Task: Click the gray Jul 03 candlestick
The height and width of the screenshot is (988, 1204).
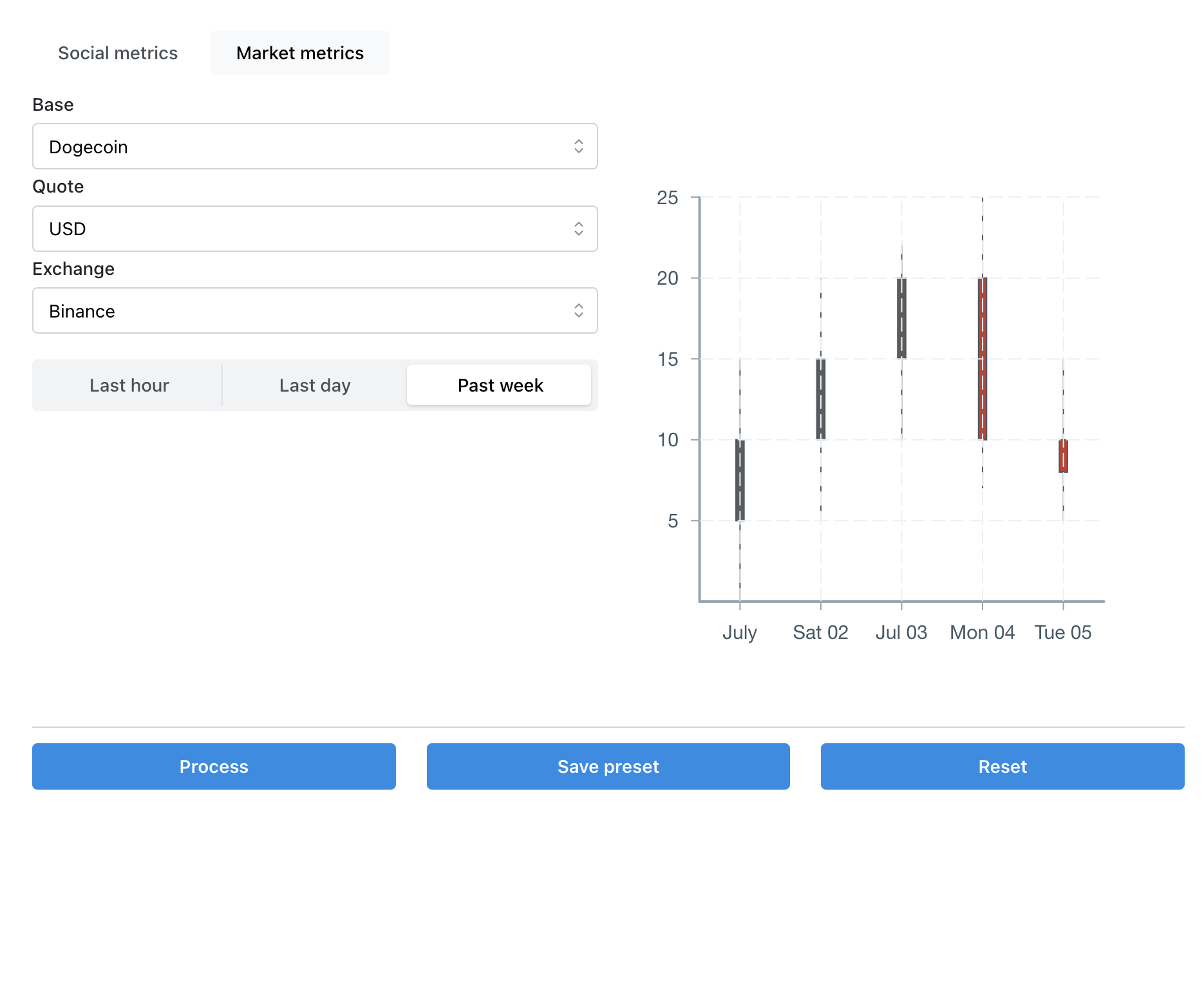Action: coord(901,318)
